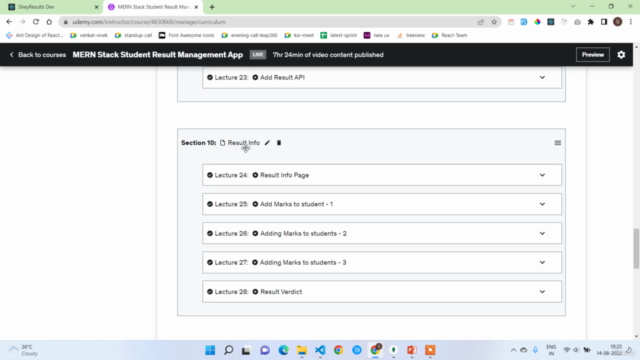640x360 pixels.
Task: Open the calendar extension icon
Action: [511, 22]
